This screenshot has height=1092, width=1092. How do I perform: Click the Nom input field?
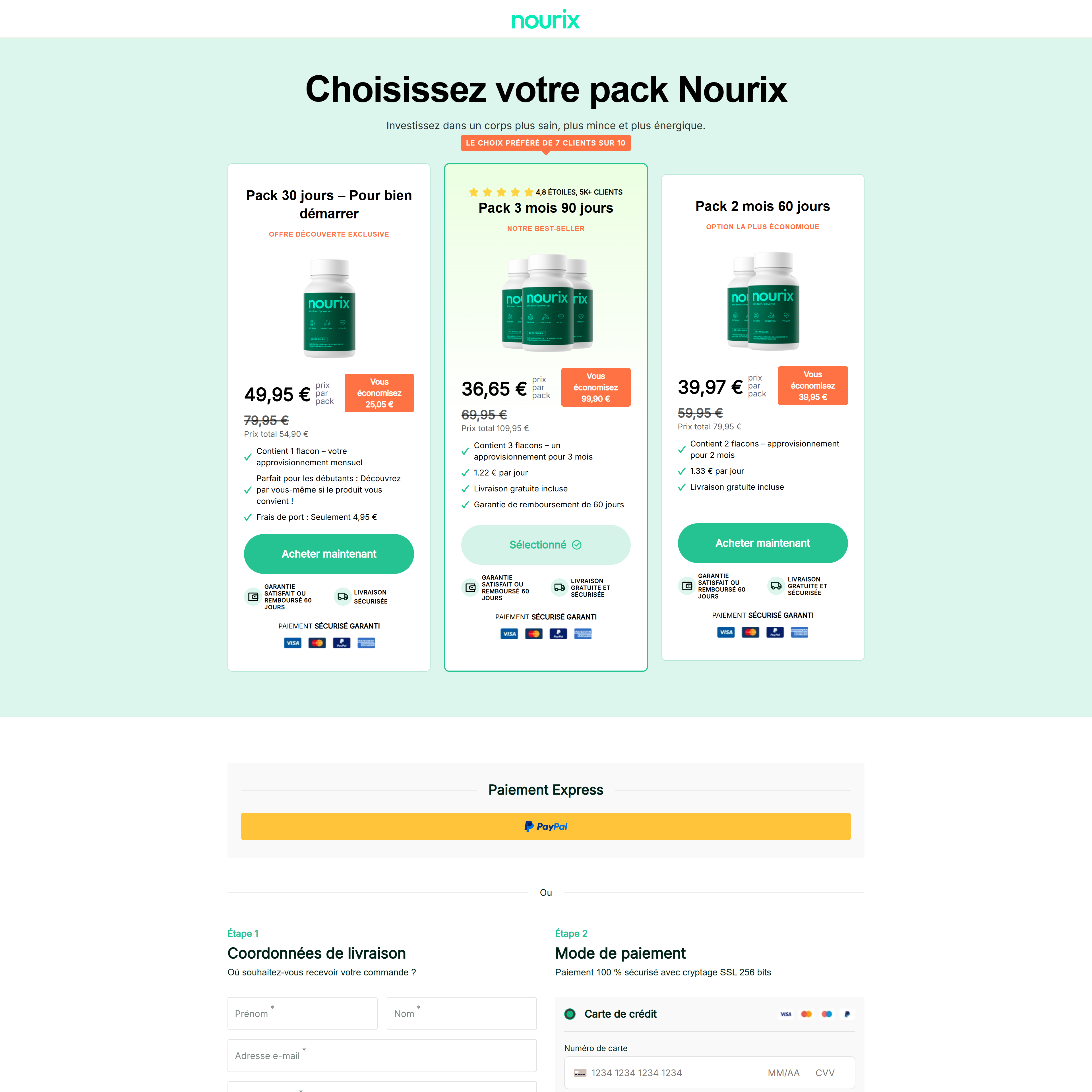tap(461, 1014)
